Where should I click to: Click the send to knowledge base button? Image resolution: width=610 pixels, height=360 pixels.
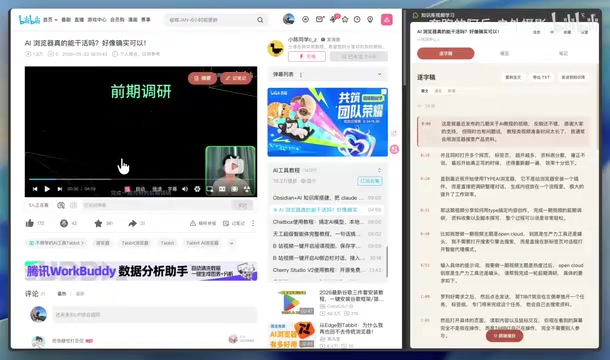tap(573, 77)
